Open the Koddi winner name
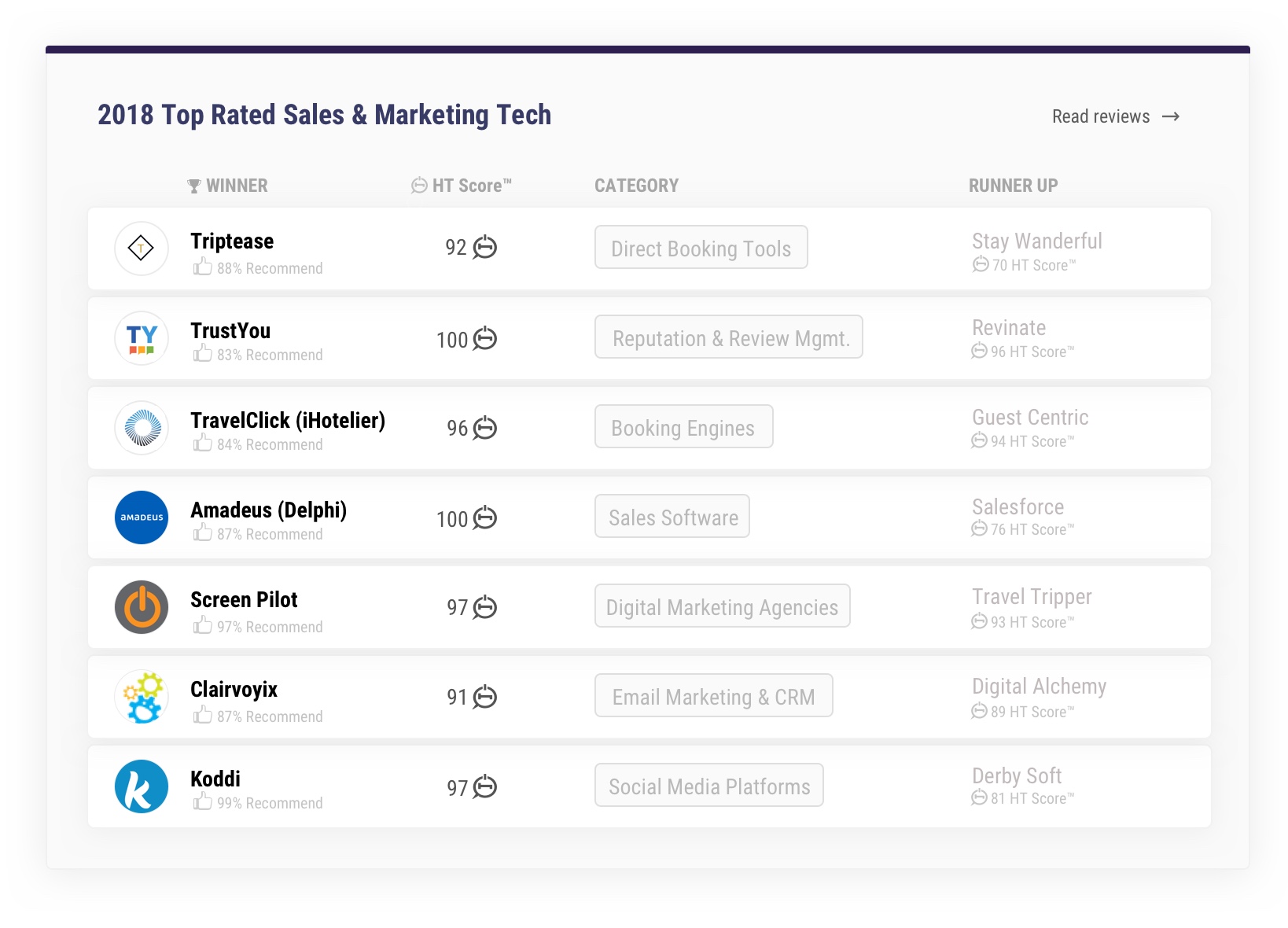 click(x=215, y=779)
